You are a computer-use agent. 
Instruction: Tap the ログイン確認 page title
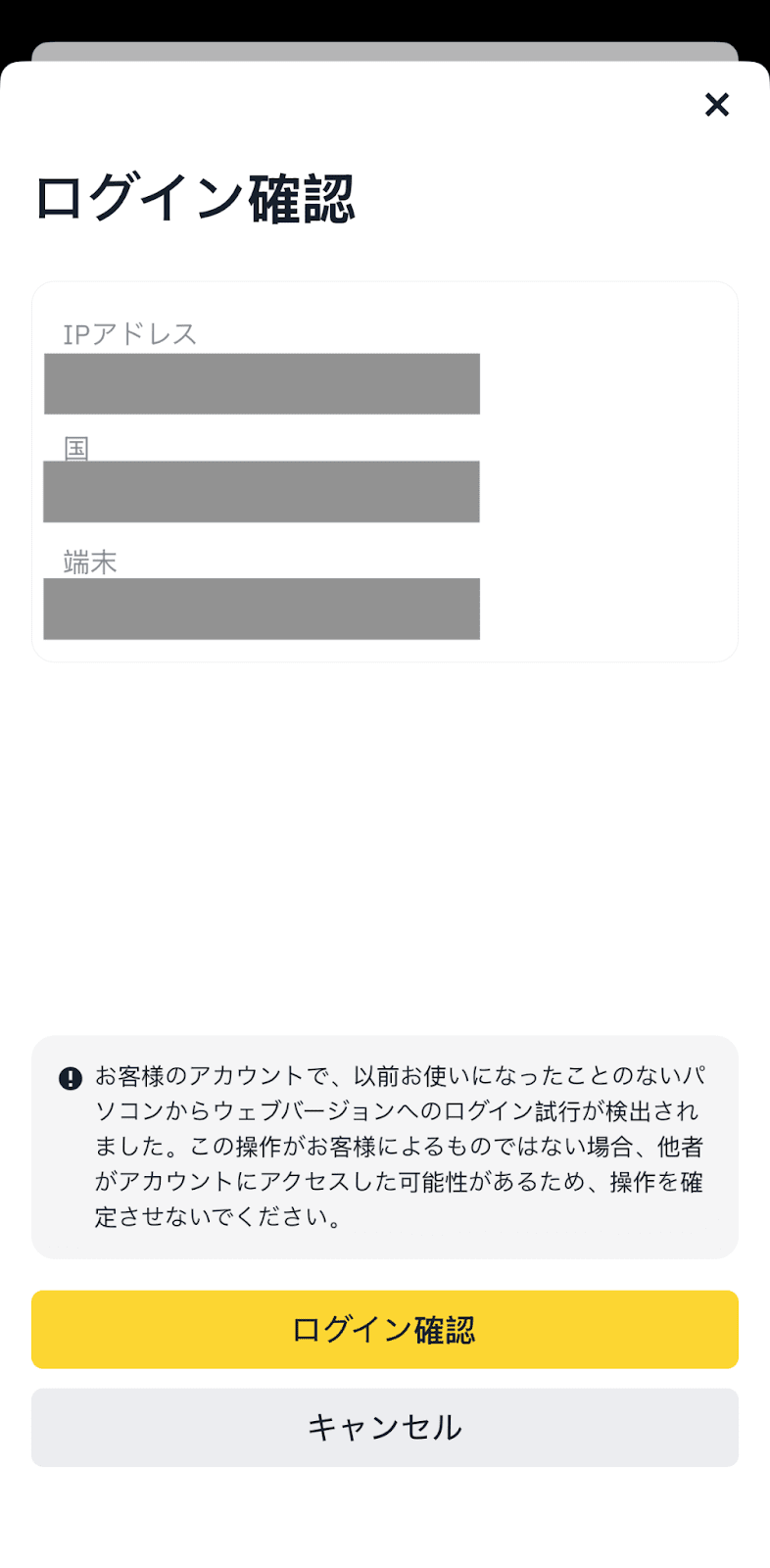[x=196, y=198]
